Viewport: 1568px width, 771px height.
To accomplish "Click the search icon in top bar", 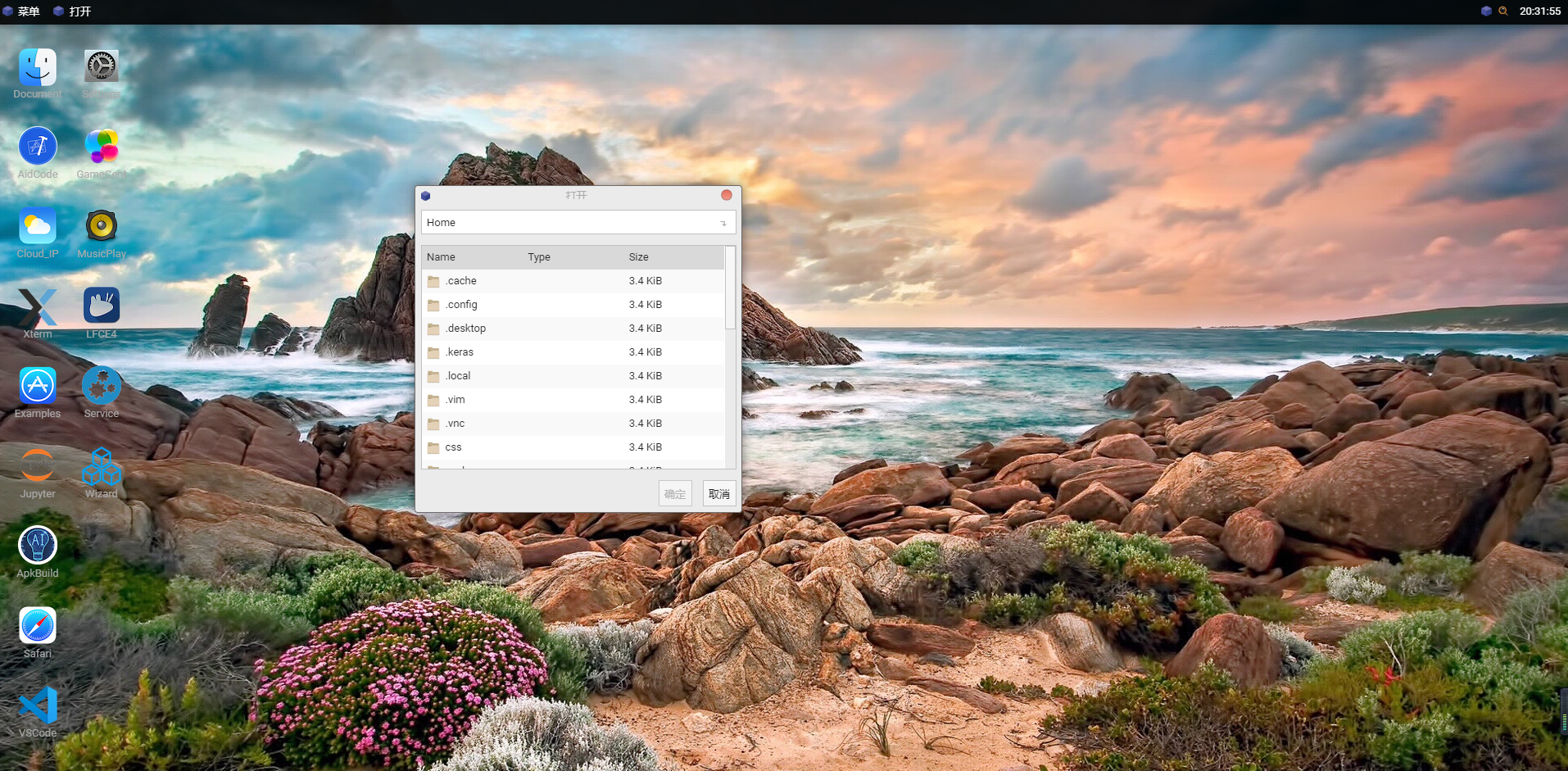I will pyautogui.click(x=1503, y=11).
